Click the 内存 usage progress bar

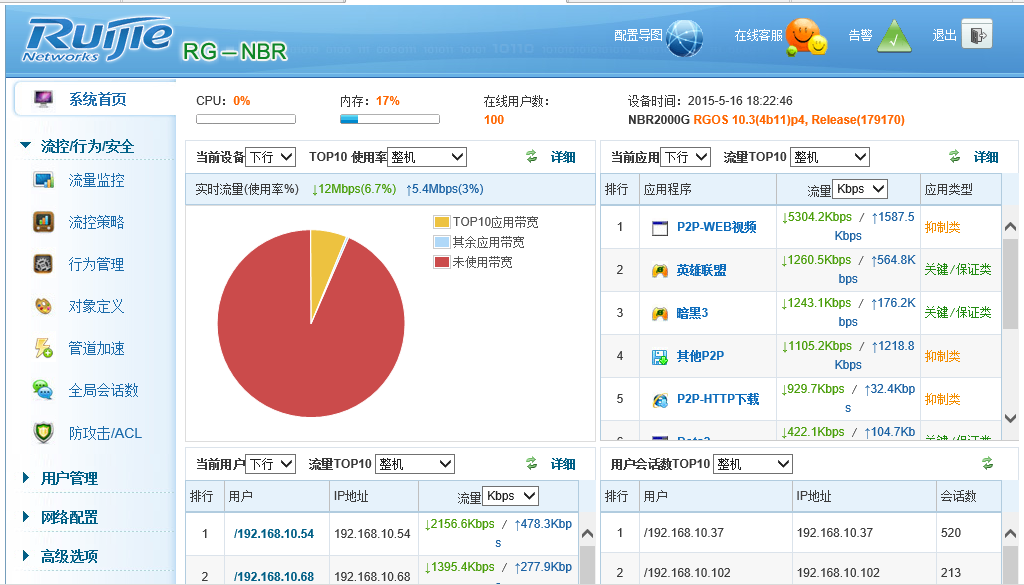click(390, 119)
